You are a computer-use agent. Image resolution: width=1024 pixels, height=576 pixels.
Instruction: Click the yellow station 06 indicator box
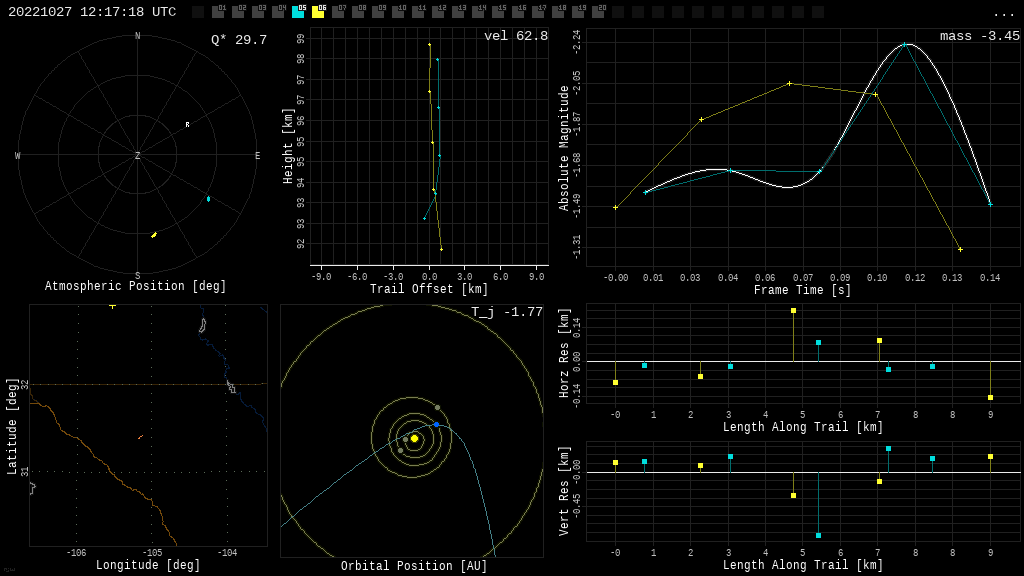pos(318,12)
